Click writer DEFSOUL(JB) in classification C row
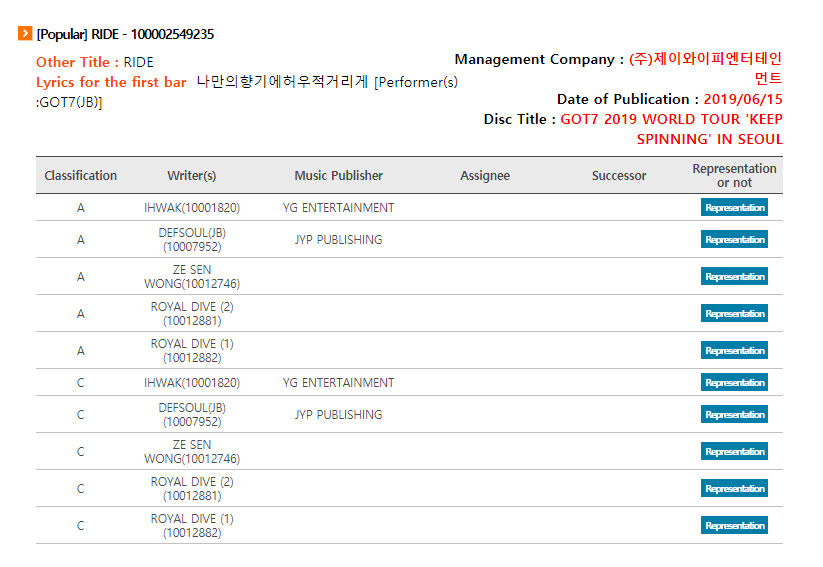The height and width of the screenshot is (567, 823). click(x=192, y=414)
